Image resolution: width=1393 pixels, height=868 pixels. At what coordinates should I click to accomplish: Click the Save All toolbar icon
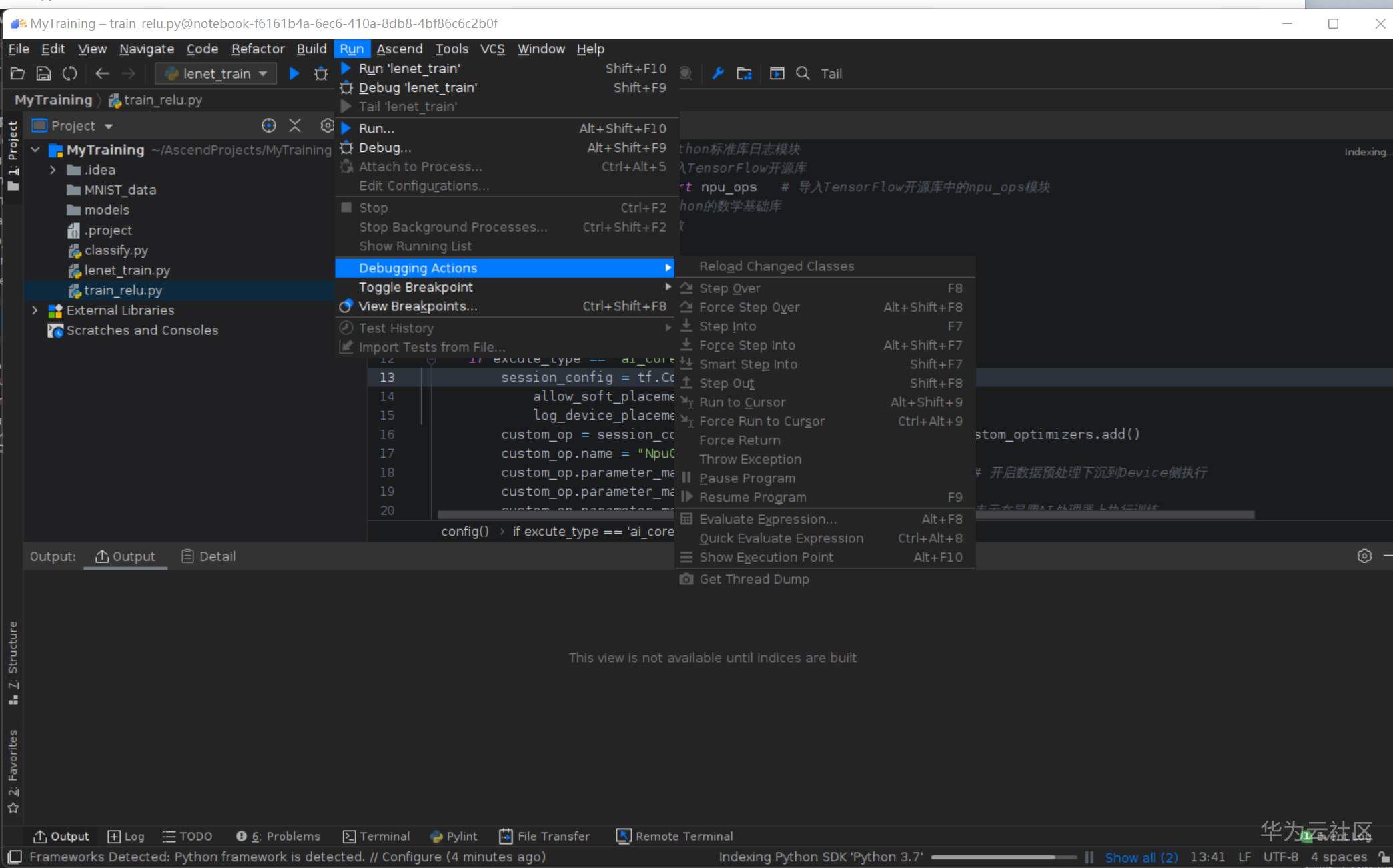pos(43,73)
